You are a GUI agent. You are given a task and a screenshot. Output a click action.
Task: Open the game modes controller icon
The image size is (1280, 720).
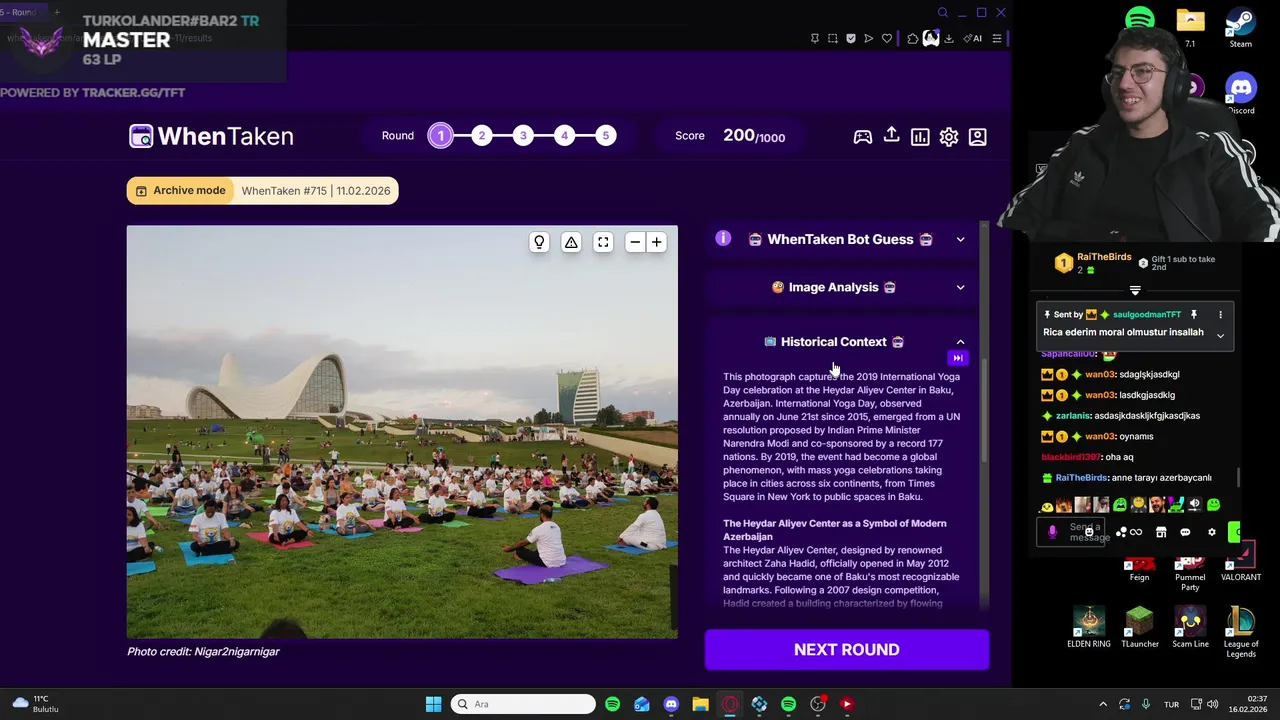[862, 137]
